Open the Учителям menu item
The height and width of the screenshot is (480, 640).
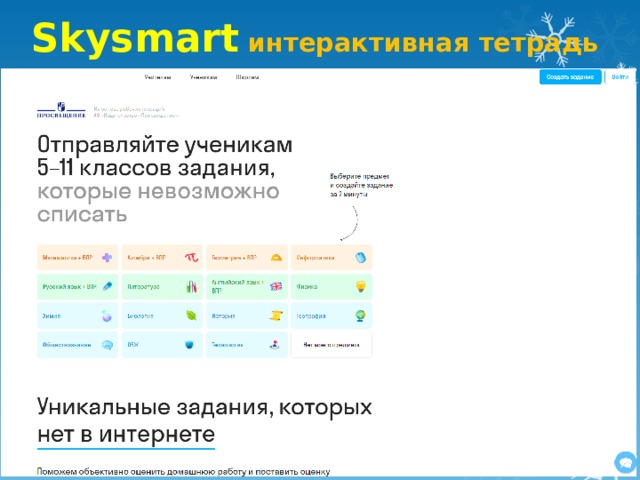click(158, 77)
